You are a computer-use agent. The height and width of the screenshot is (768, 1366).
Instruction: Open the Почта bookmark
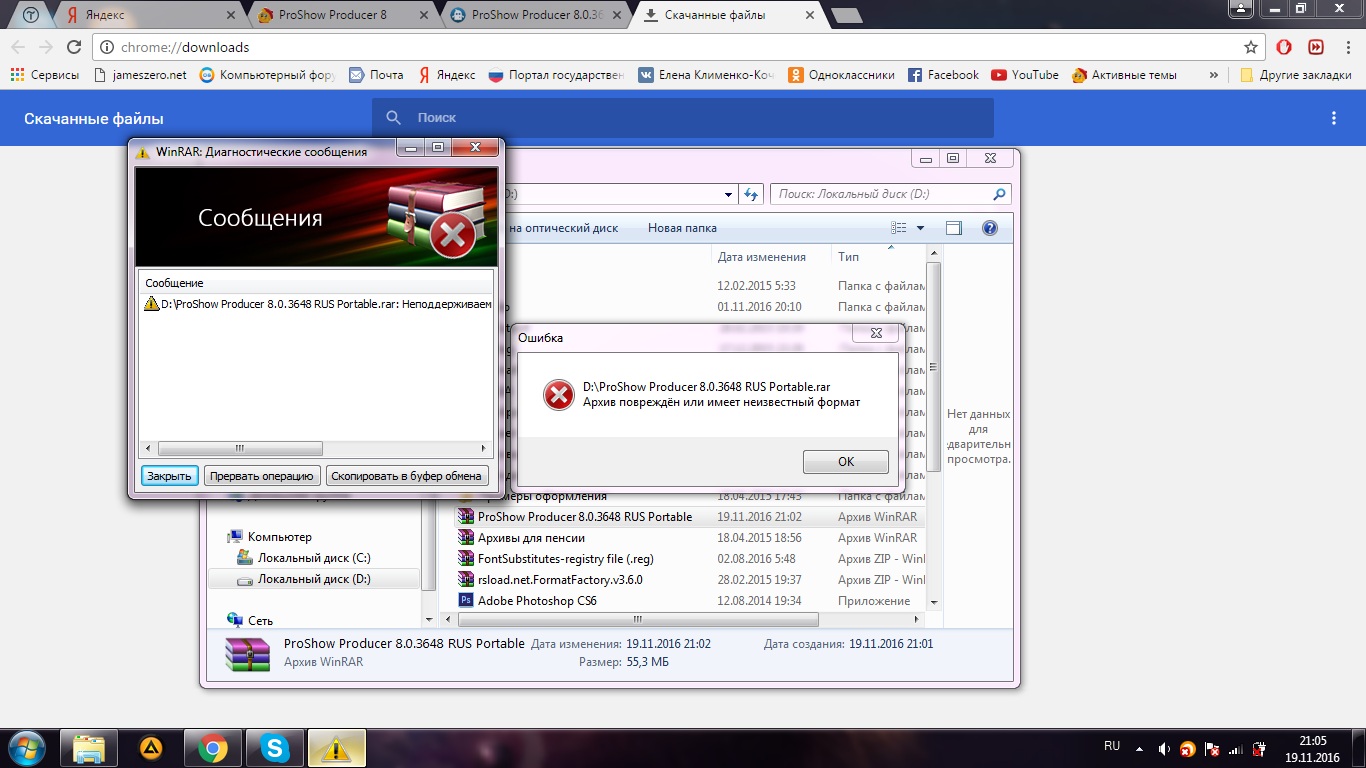point(376,75)
